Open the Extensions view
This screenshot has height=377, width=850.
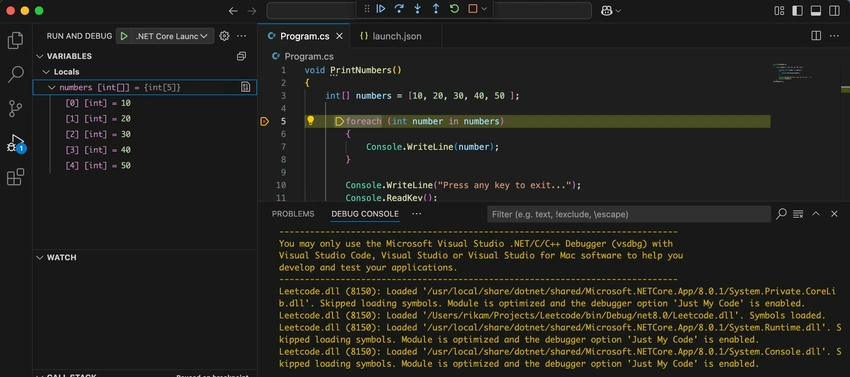[x=16, y=177]
